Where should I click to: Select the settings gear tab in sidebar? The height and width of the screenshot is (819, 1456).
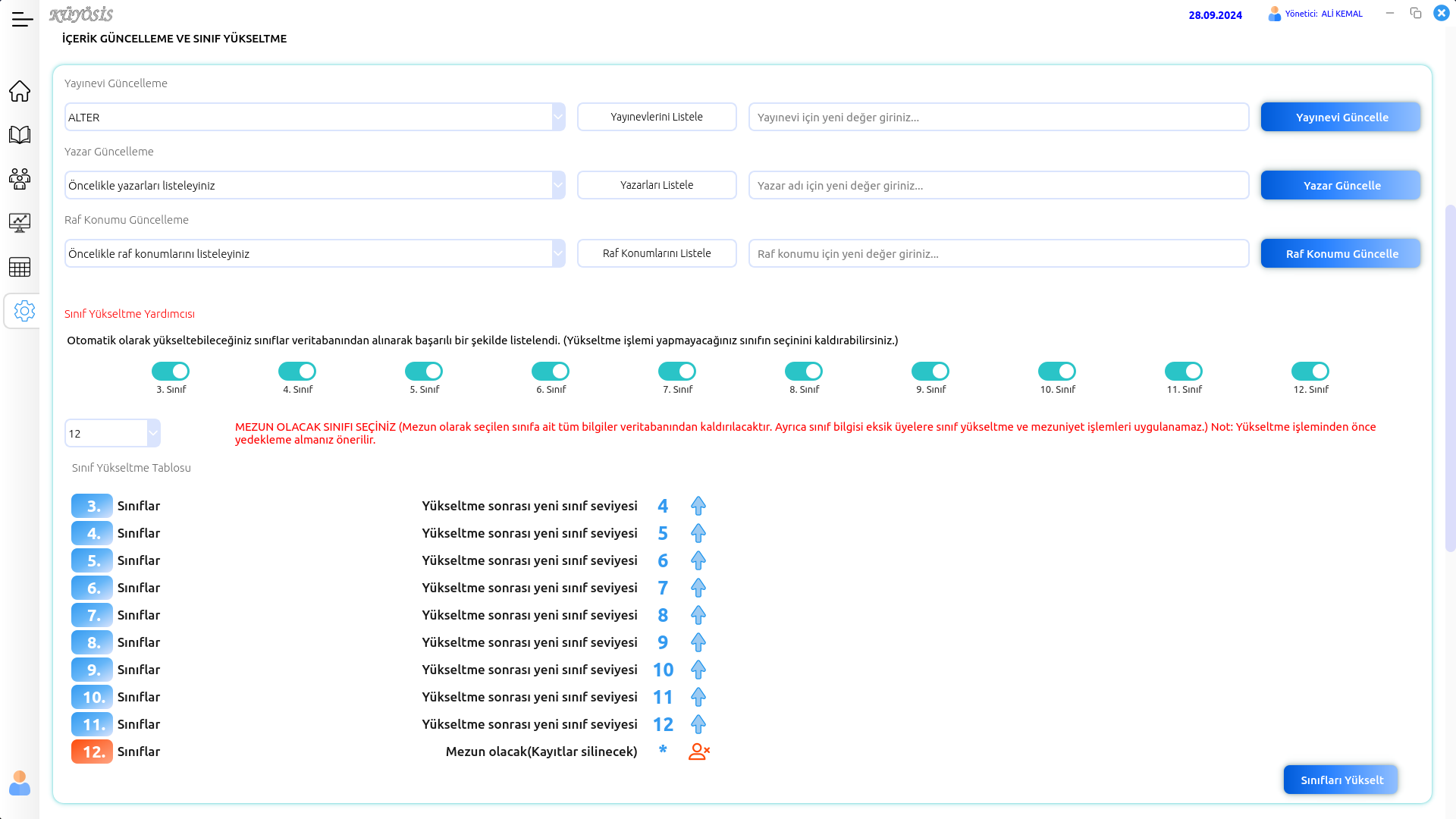coord(24,311)
